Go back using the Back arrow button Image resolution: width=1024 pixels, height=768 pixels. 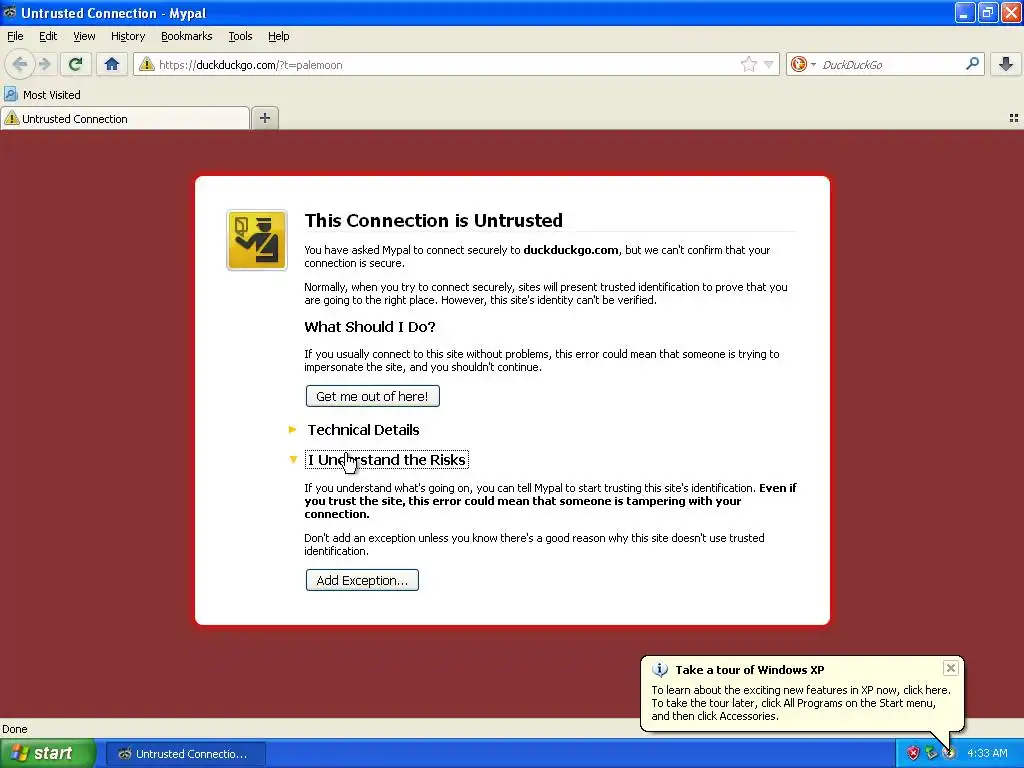pos(20,64)
